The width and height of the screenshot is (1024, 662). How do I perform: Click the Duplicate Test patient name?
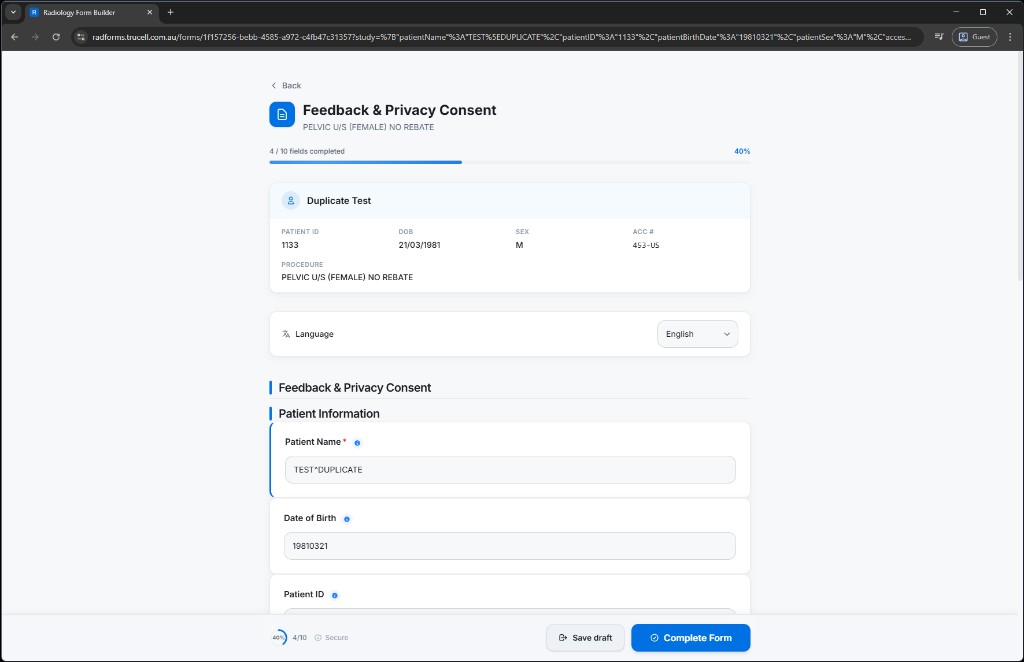pos(339,201)
